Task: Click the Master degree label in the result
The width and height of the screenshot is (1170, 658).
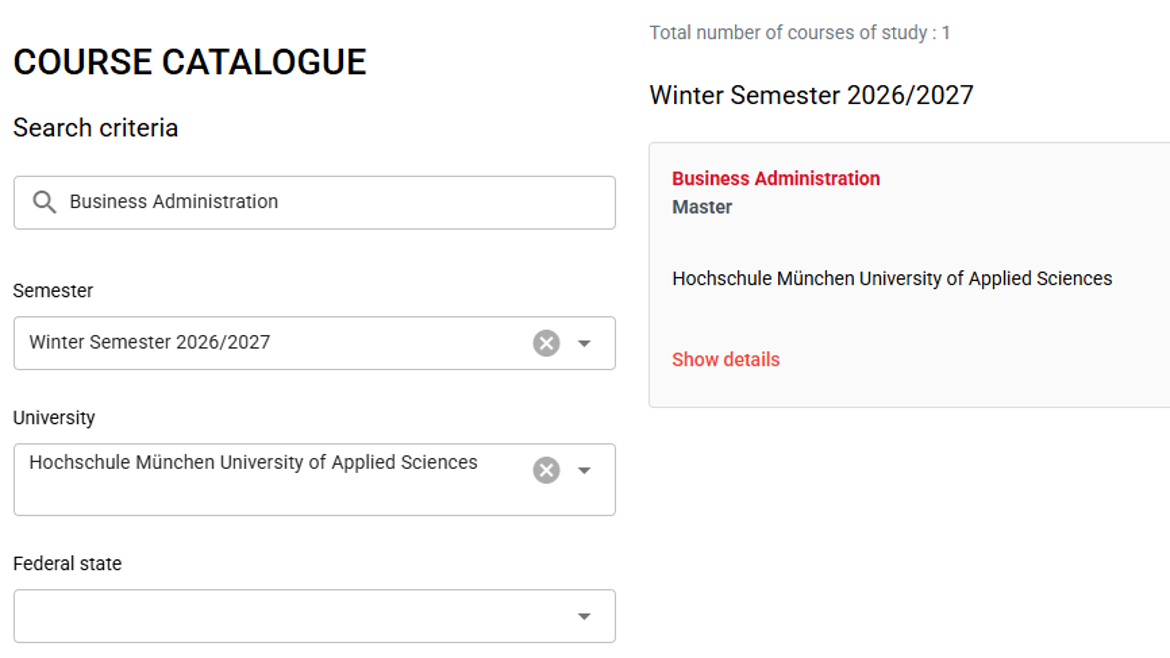Action: (703, 207)
